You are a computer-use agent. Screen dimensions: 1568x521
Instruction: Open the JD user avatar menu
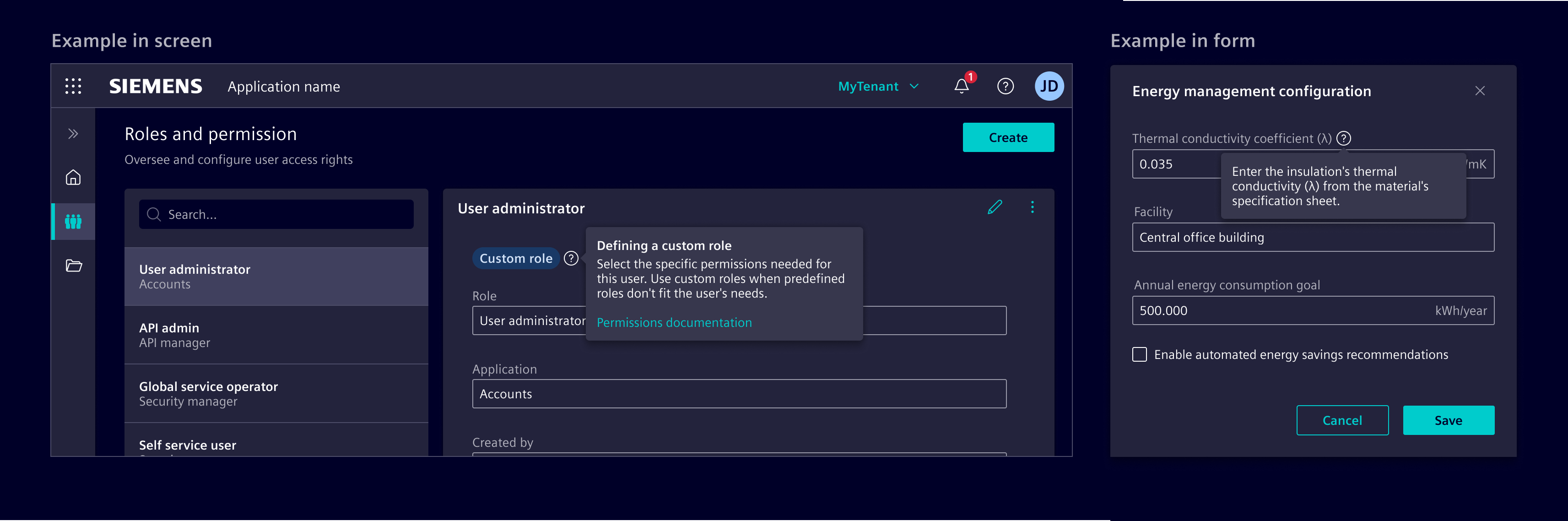tap(1049, 86)
